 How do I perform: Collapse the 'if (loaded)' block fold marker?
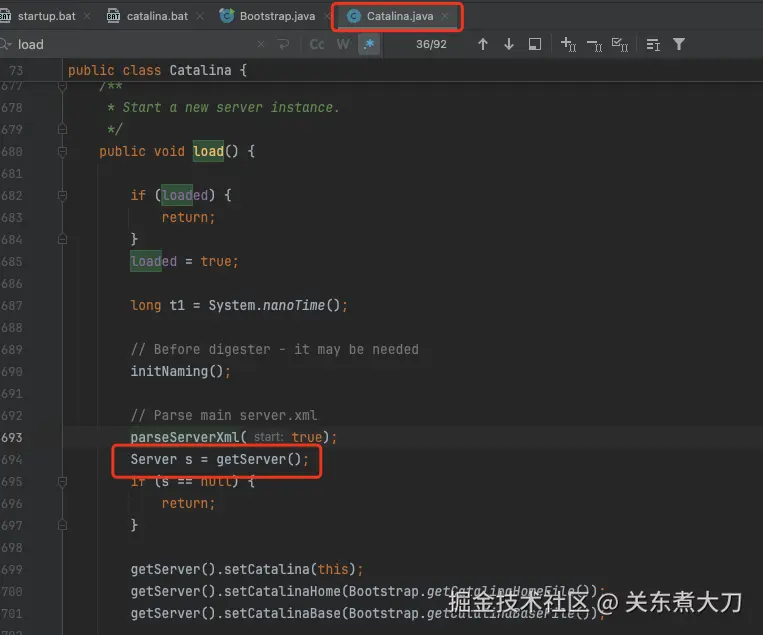tap(62, 196)
